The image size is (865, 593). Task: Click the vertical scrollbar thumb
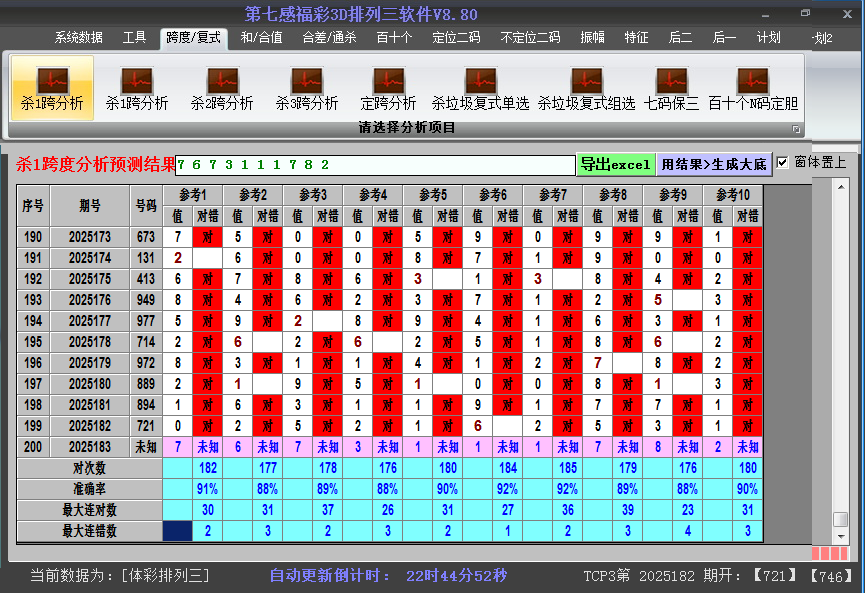pos(841,519)
